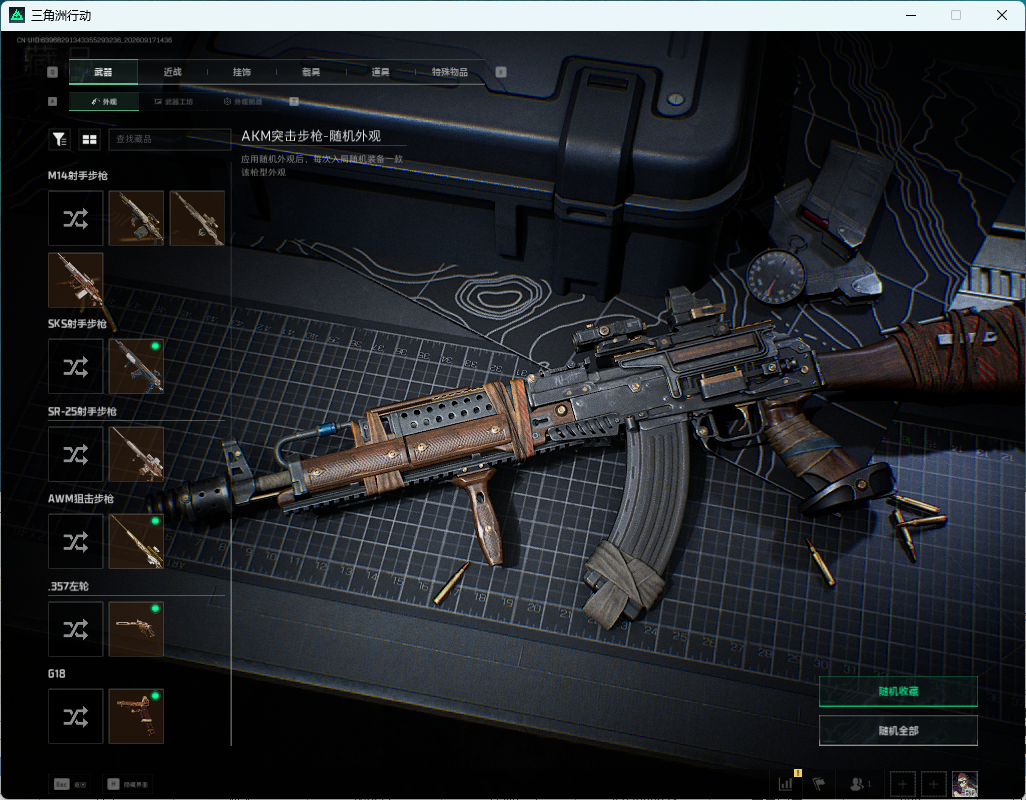Screen dimensions: 1026x800
Task: Select random-skin shuffle for G18
Action: [x=76, y=716]
